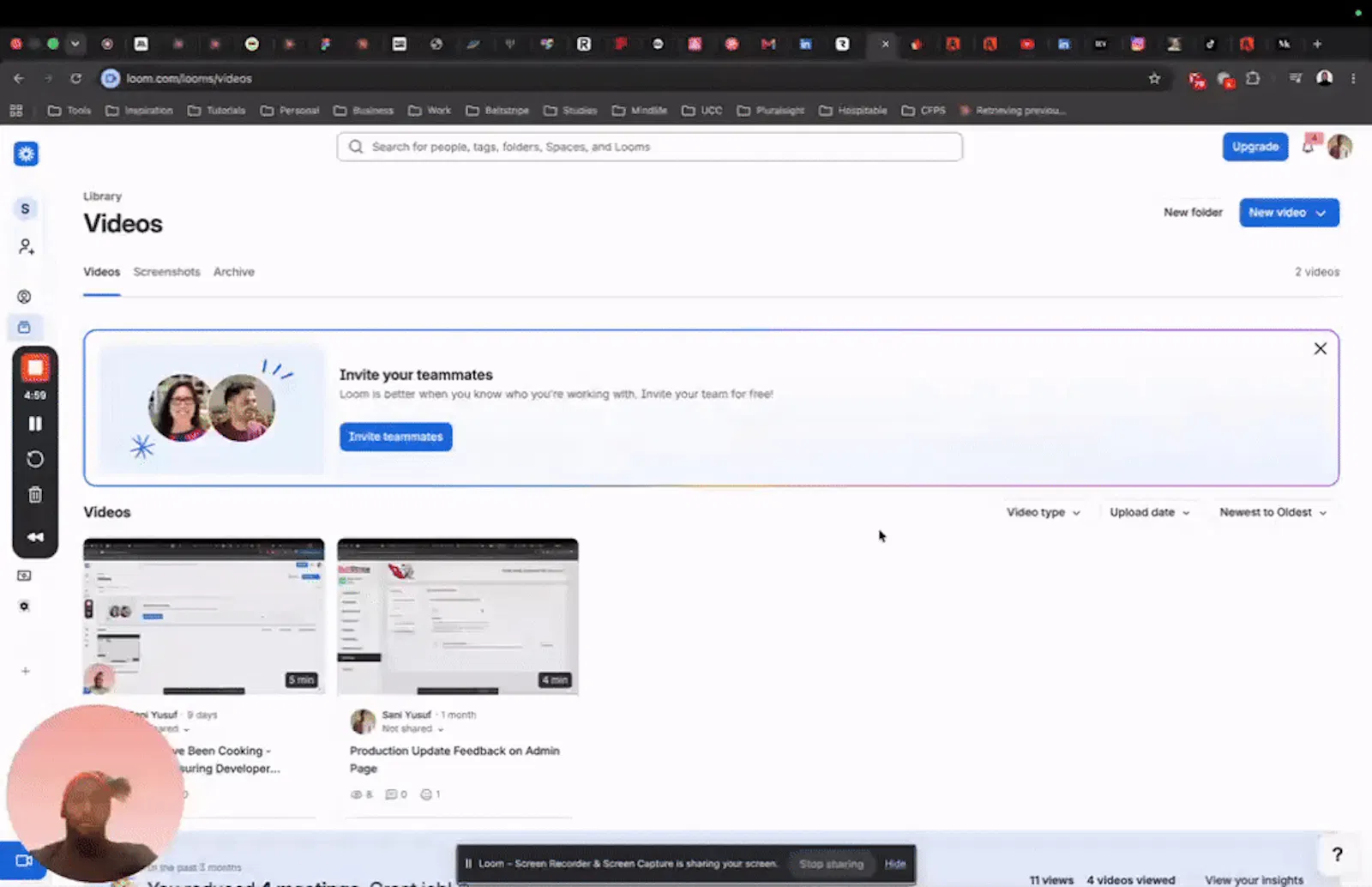Click the comments count on Production Update video
The image size is (1372, 887).
(x=396, y=794)
